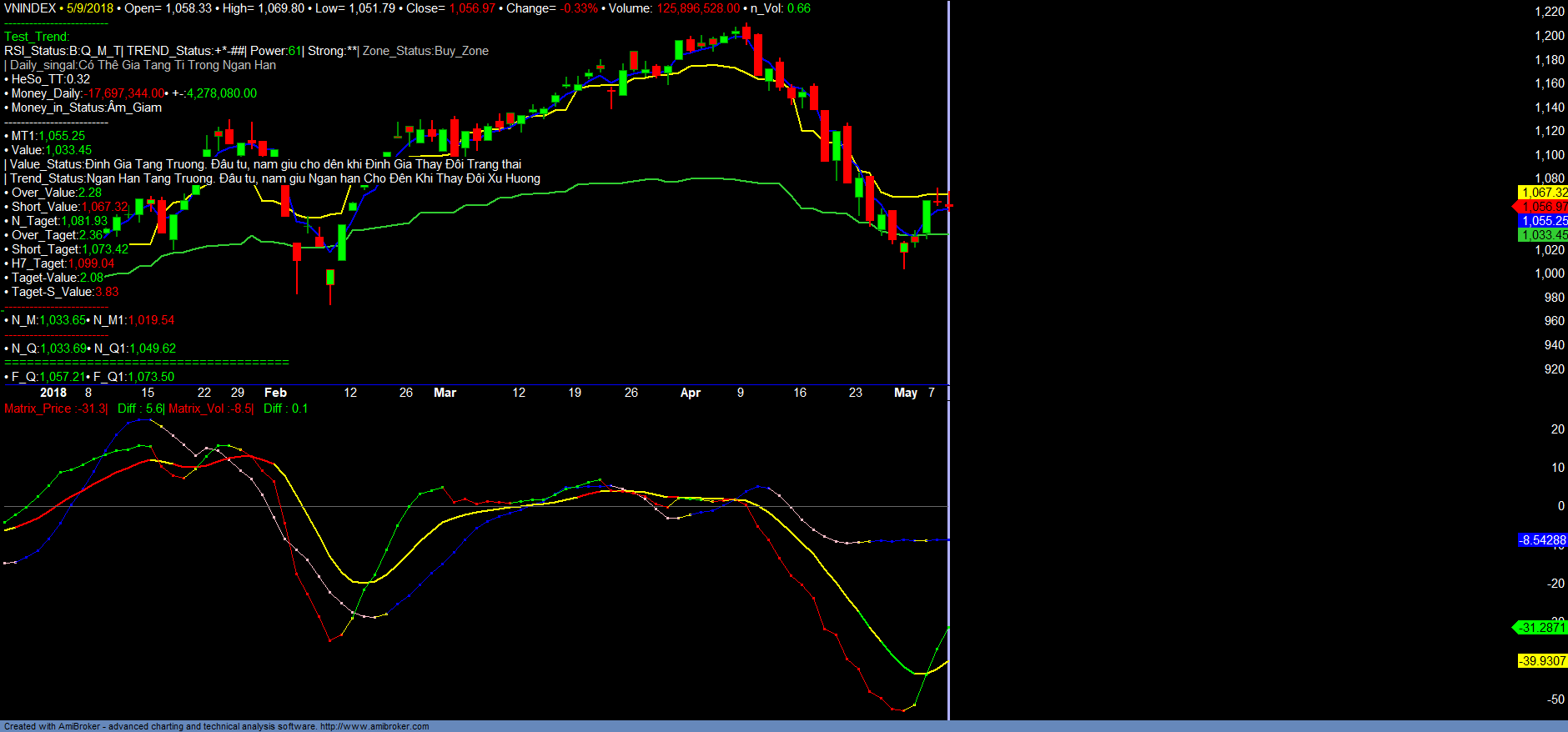This screenshot has width=1568, height=732.
Task: Select the Apr label on date axis
Action: 690,393
